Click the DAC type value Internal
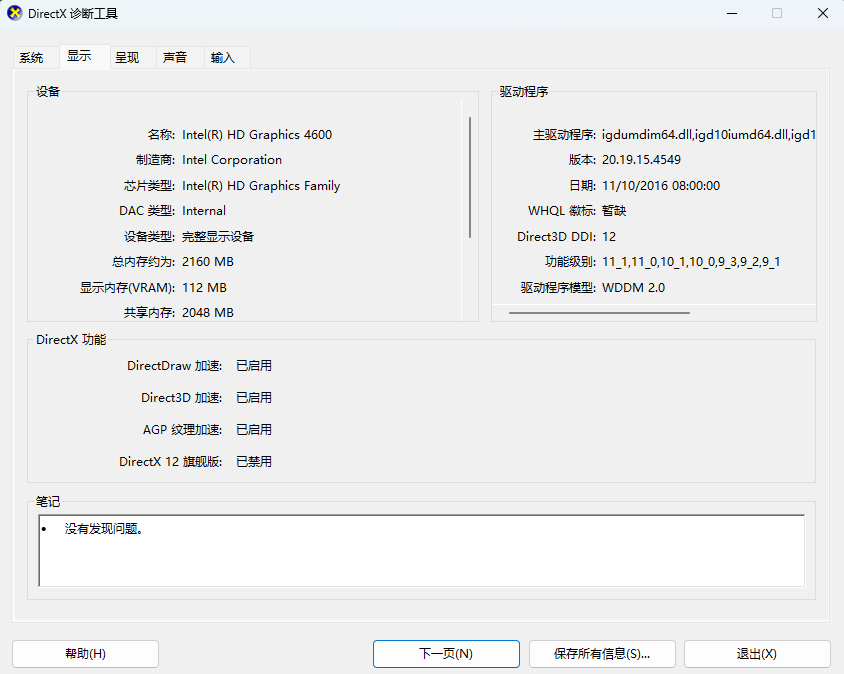This screenshot has width=844, height=674. 204,211
